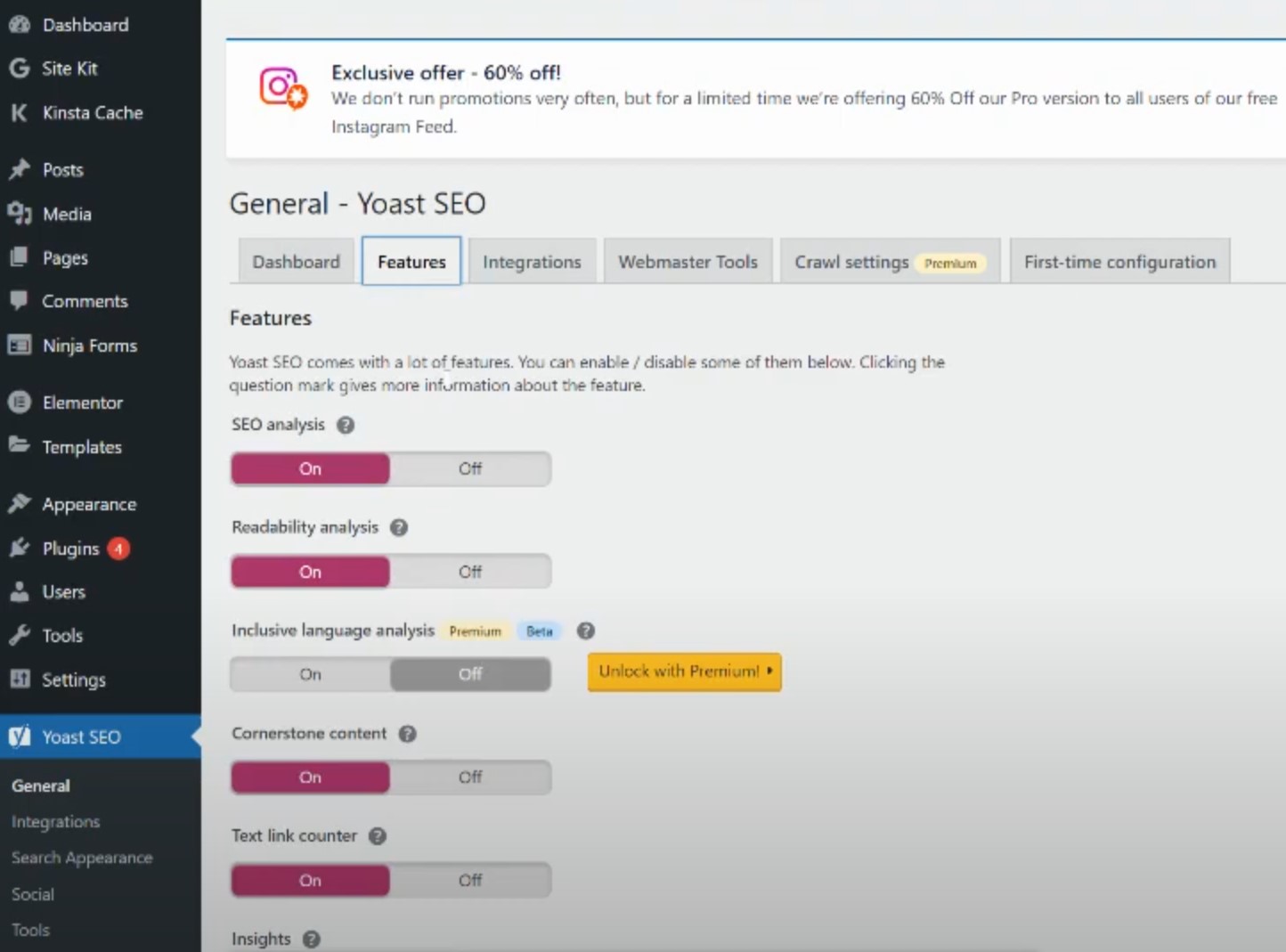Open the Webmaster Tools tab
Image resolution: width=1286 pixels, height=952 pixels.
(x=688, y=262)
